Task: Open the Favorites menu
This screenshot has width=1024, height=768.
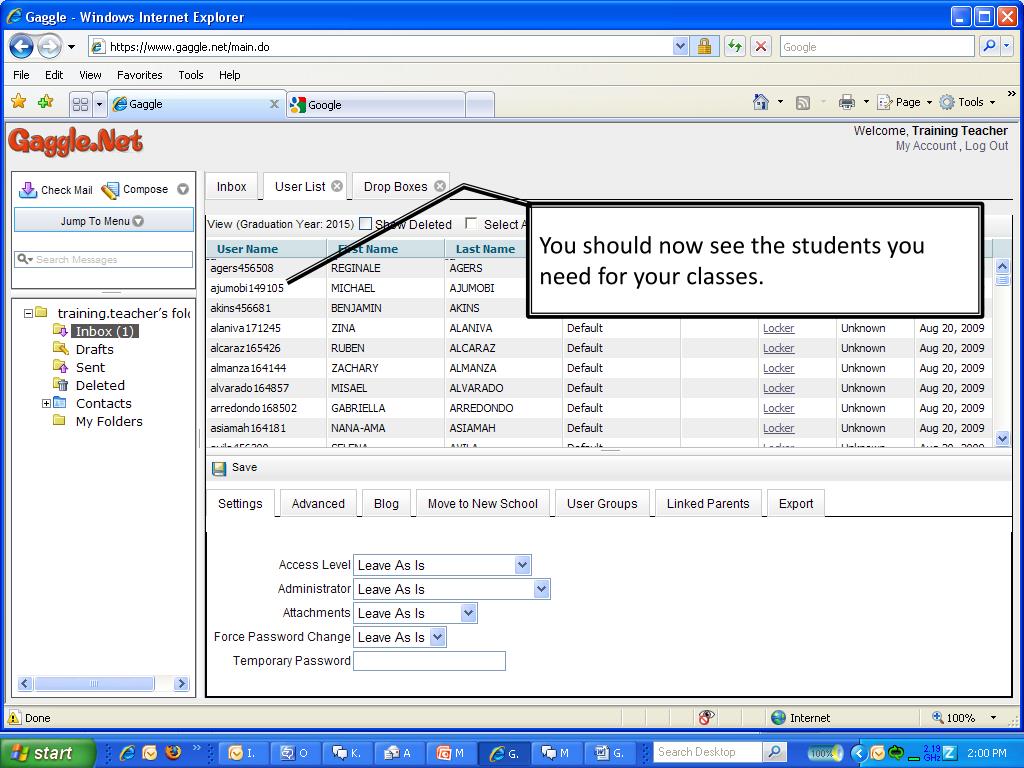Action: [140, 75]
